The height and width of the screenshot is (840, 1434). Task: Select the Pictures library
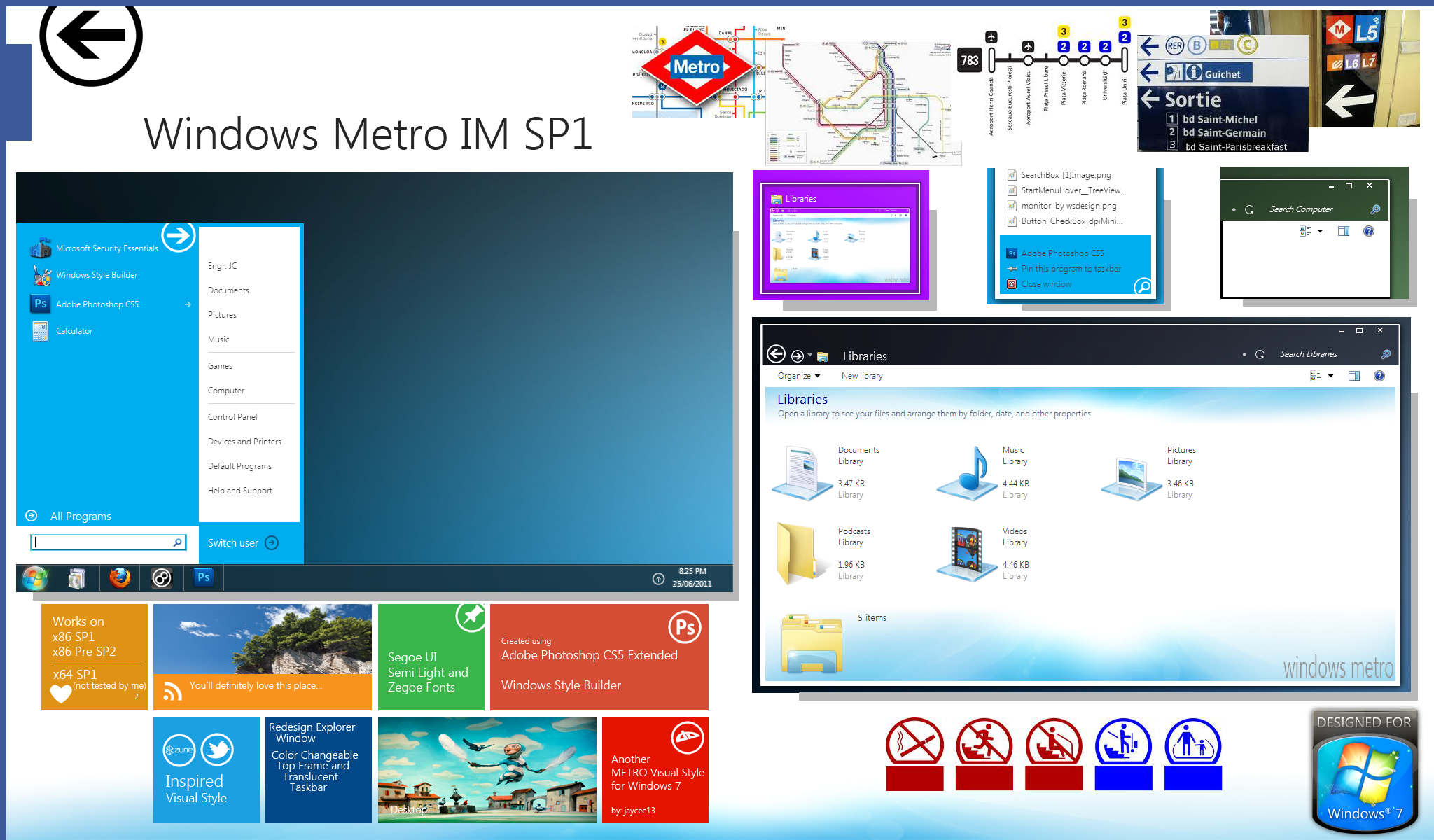tap(1148, 472)
